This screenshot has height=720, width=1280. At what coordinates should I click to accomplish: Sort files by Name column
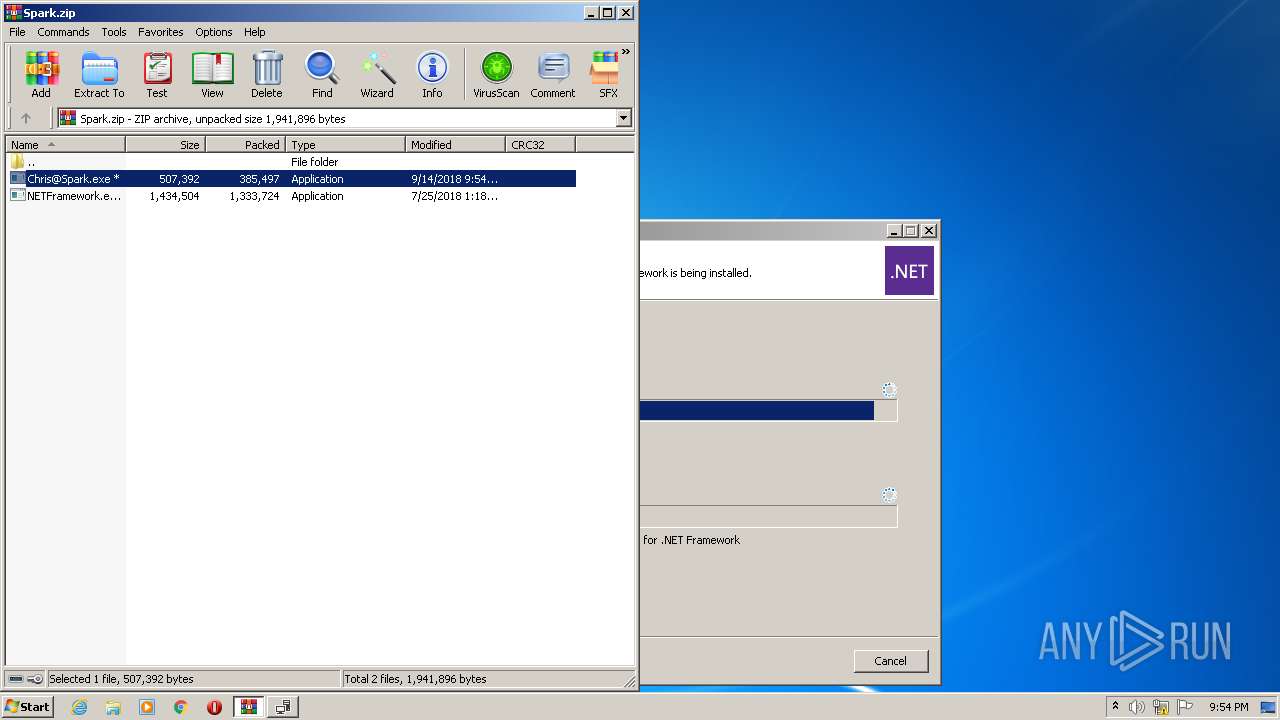point(66,145)
